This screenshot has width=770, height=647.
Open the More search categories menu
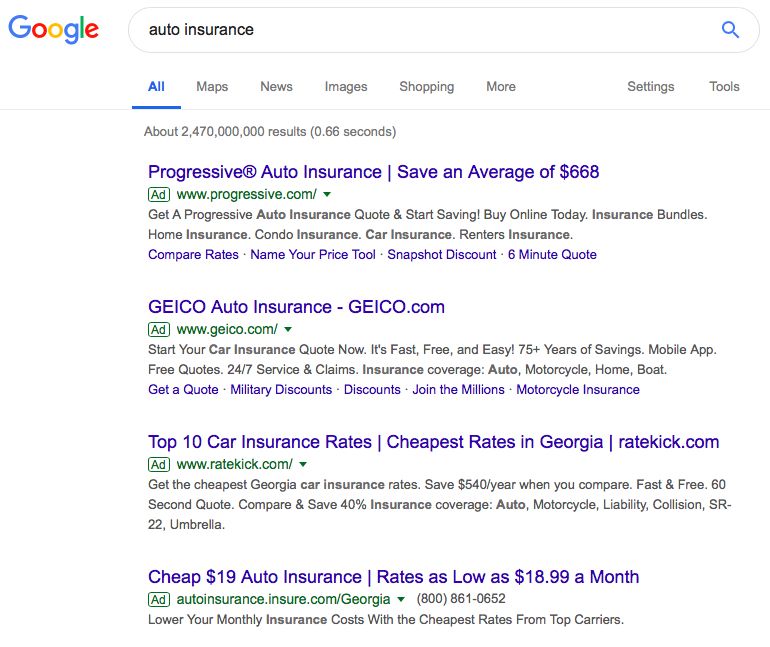[501, 86]
